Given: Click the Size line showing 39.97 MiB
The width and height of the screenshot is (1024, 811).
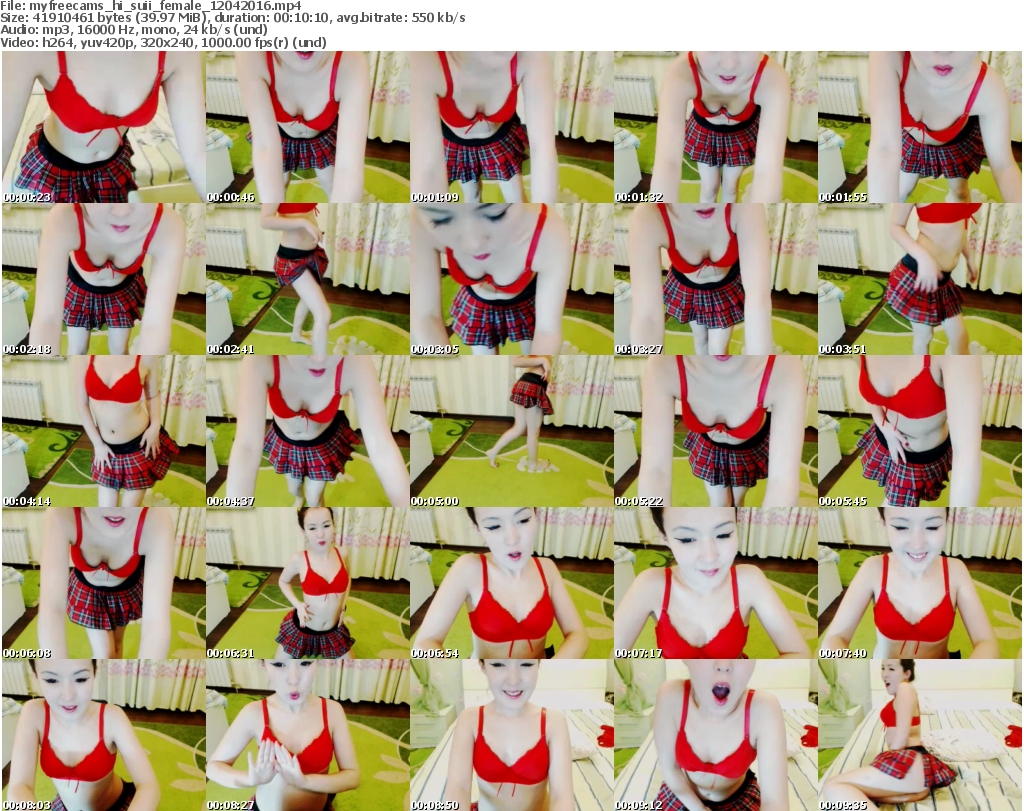Looking at the screenshot, I should pyautogui.click(x=232, y=18).
